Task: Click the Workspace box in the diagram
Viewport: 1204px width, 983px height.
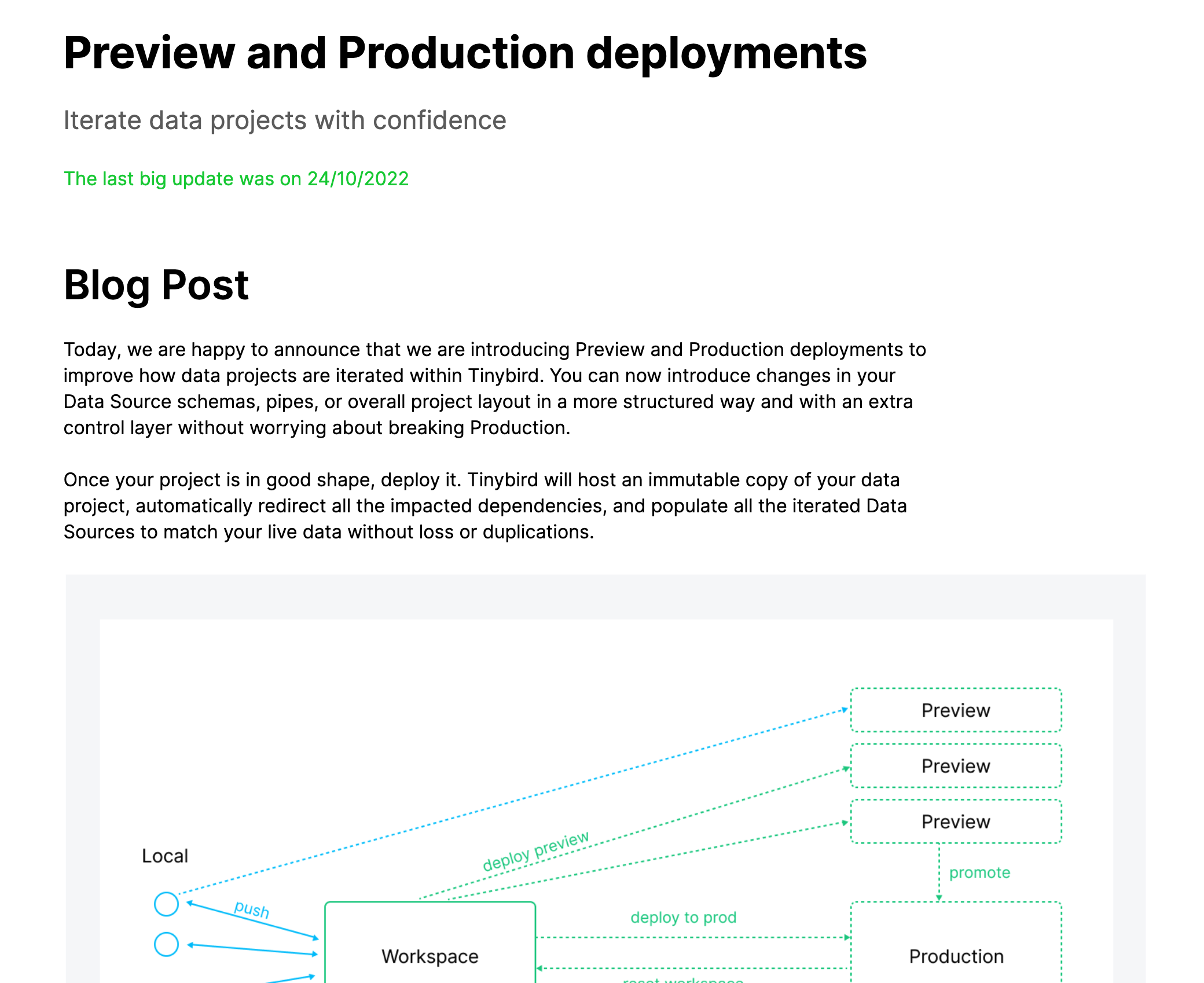Action: pos(430,955)
